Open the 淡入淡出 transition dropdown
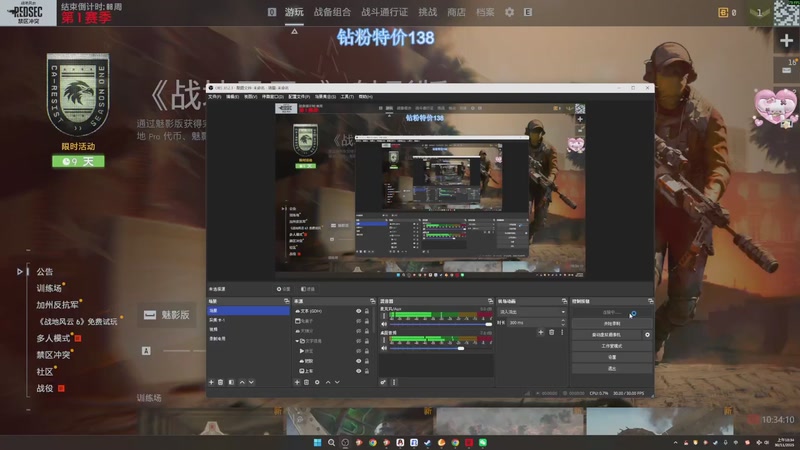Image resolution: width=800 pixels, height=450 pixels. point(532,312)
